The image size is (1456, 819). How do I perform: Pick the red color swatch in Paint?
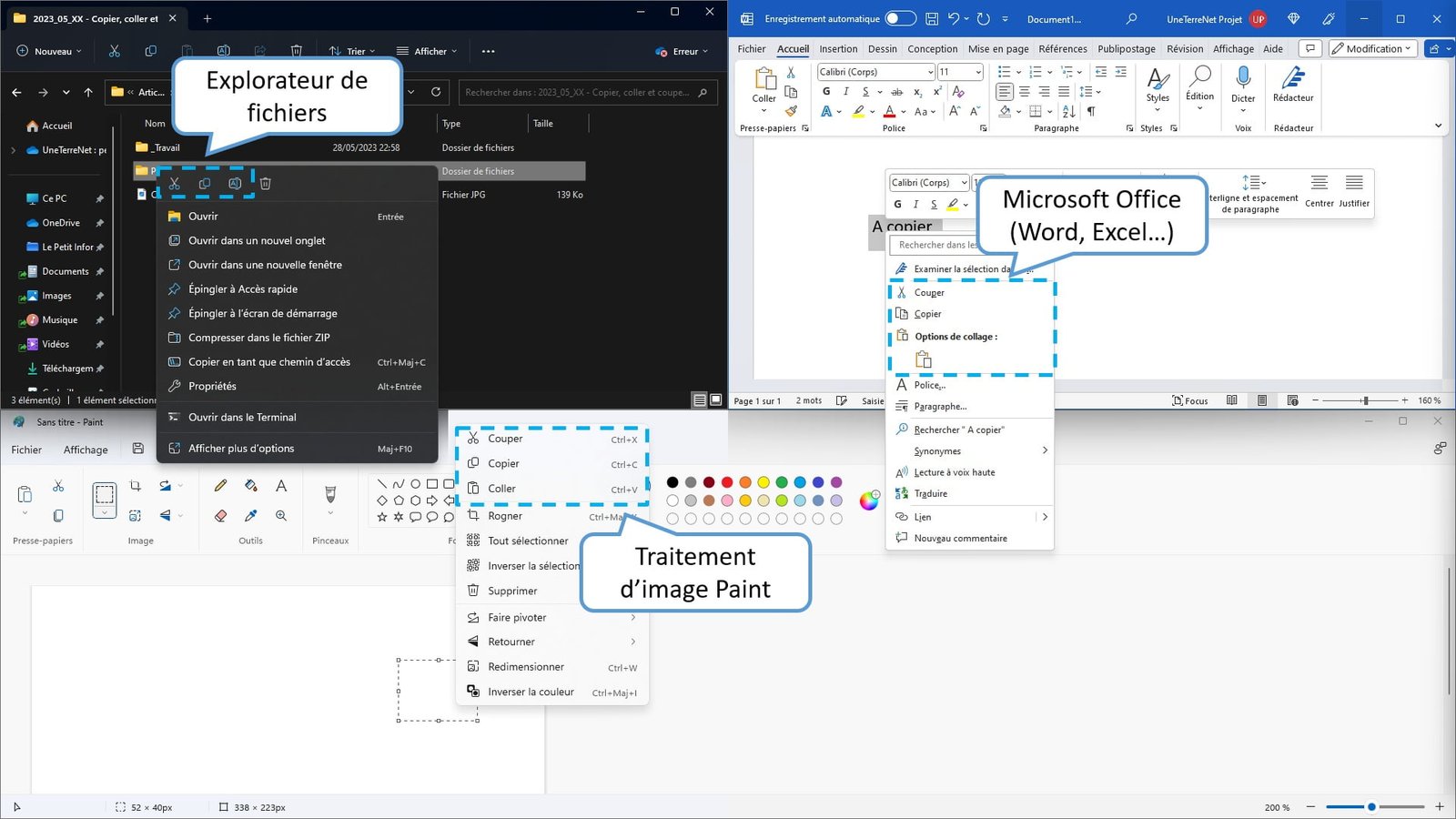coord(727,482)
